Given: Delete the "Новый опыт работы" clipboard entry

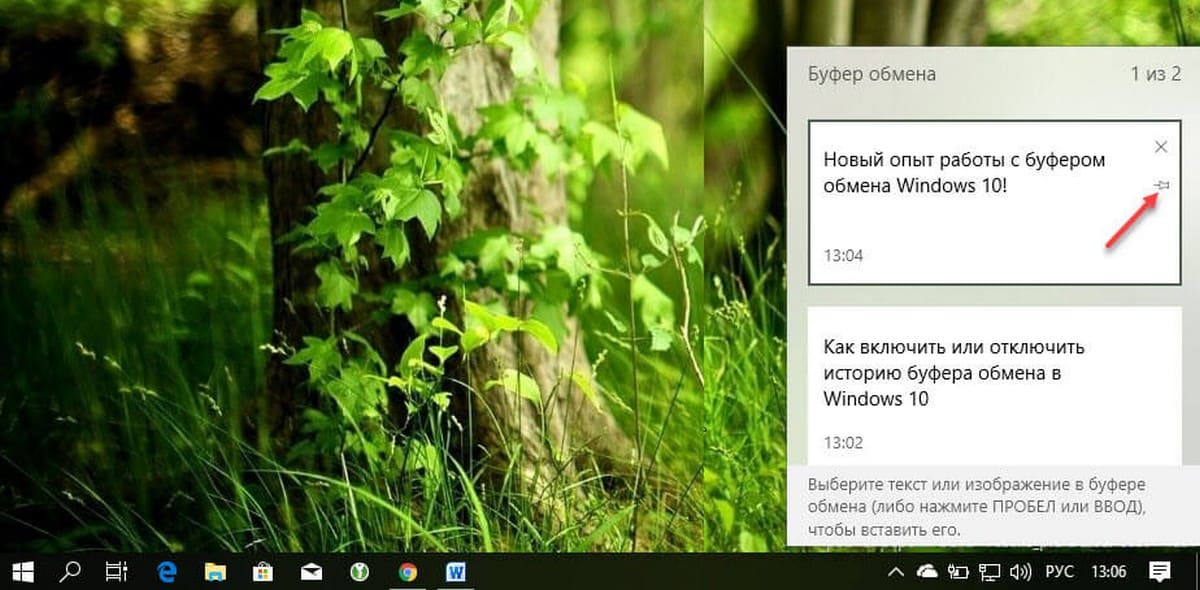Looking at the screenshot, I should click(x=1161, y=147).
